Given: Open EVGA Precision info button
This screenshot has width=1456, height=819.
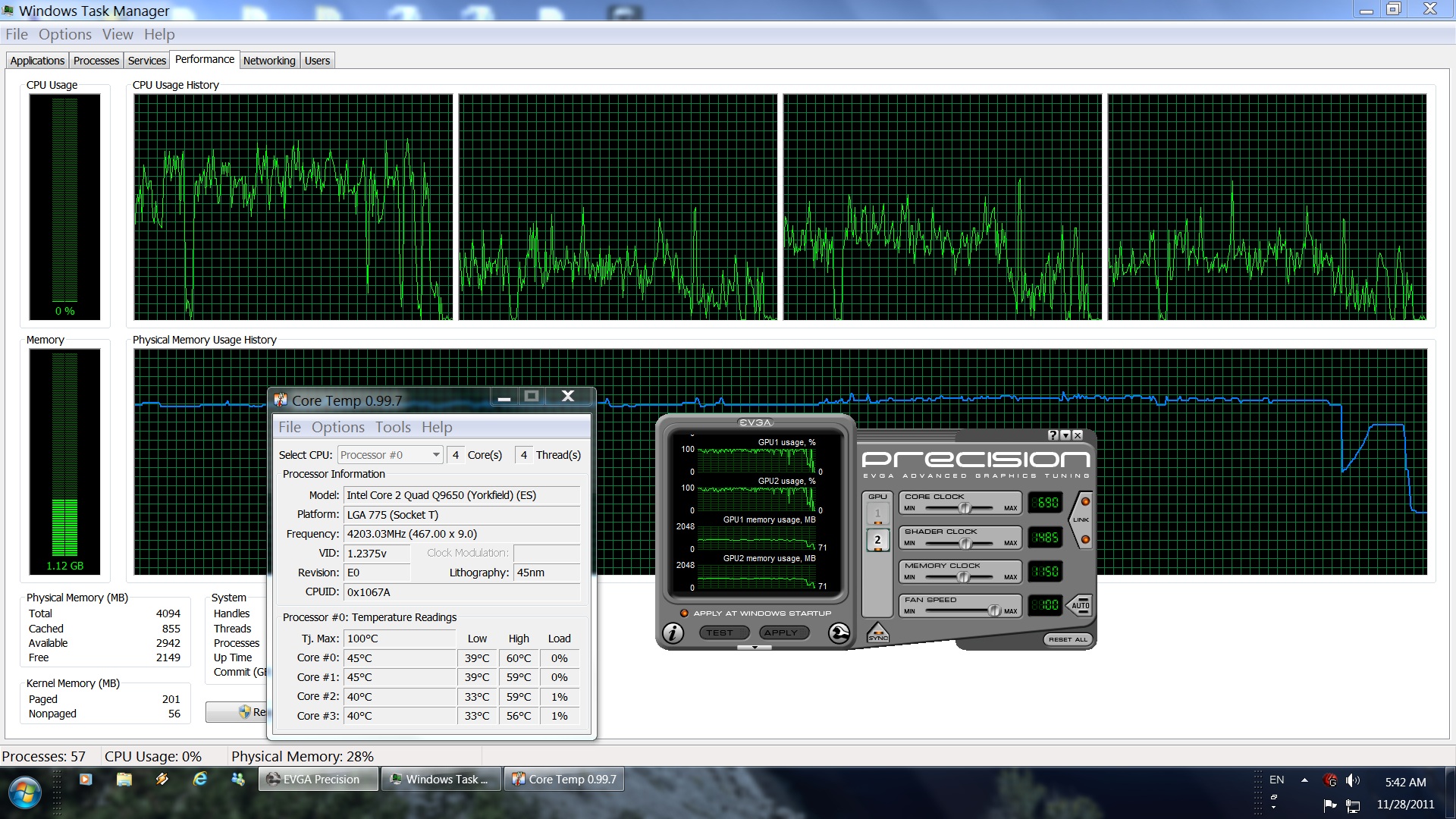Looking at the screenshot, I should coord(673,633).
